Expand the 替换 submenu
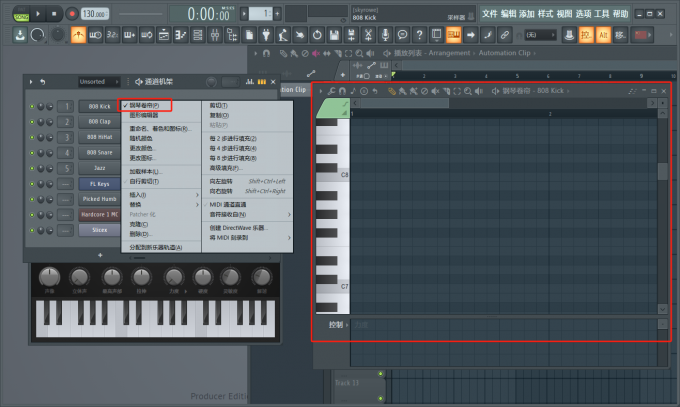The height and width of the screenshot is (407, 680). pyautogui.click(x=161, y=204)
